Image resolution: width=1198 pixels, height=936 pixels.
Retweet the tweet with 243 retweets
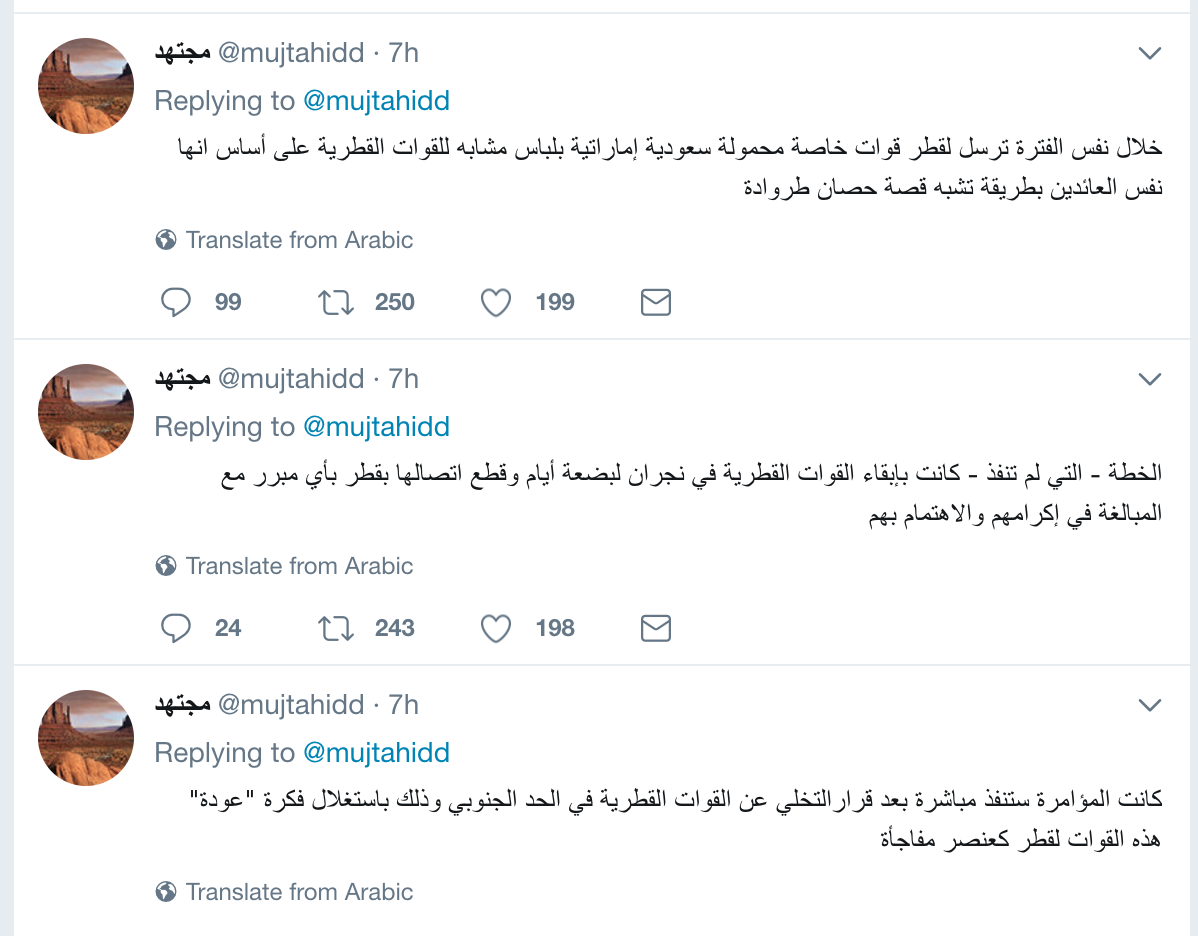(x=336, y=628)
